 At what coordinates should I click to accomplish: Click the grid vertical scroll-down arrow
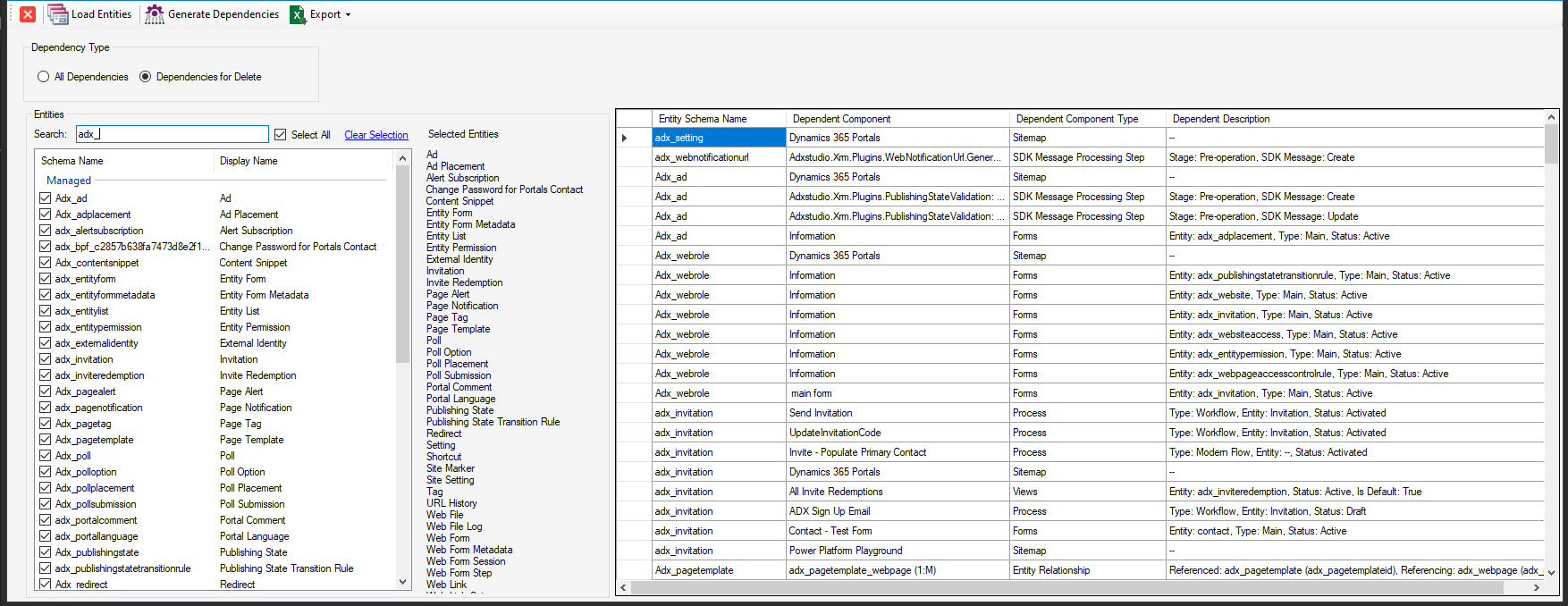(x=1551, y=573)
